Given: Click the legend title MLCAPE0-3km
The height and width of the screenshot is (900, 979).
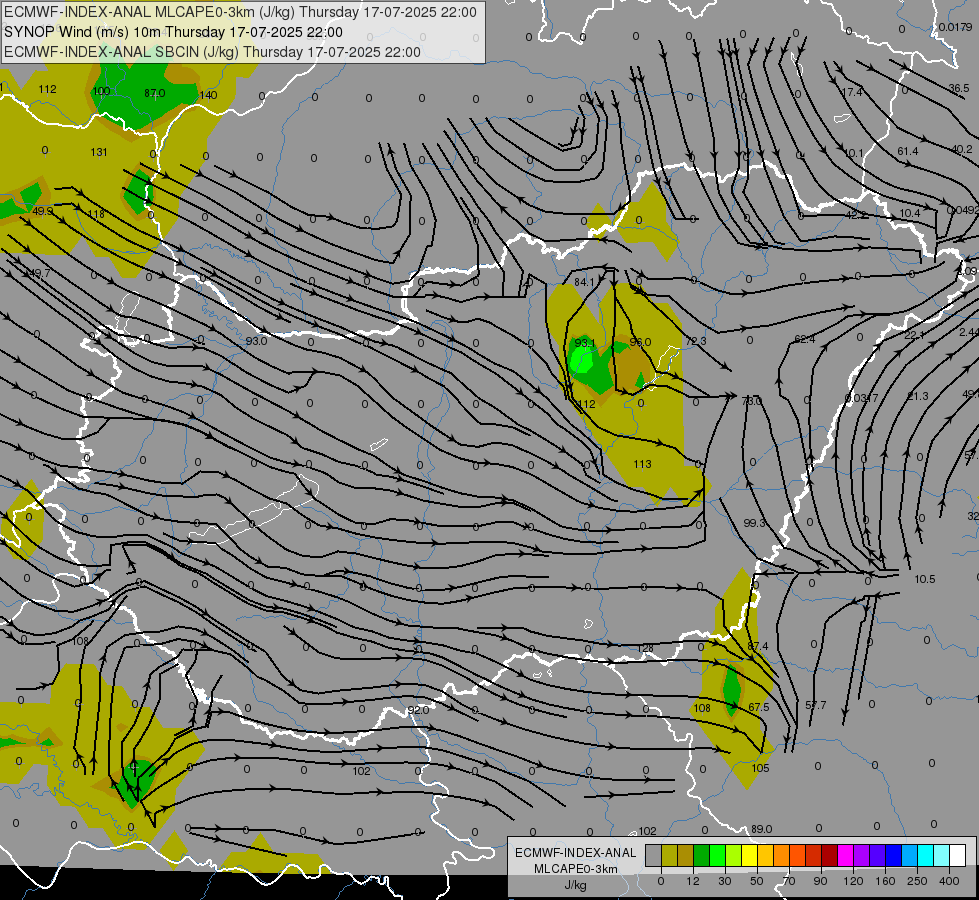Looking at the screenshot, I should tap(576, 869).
